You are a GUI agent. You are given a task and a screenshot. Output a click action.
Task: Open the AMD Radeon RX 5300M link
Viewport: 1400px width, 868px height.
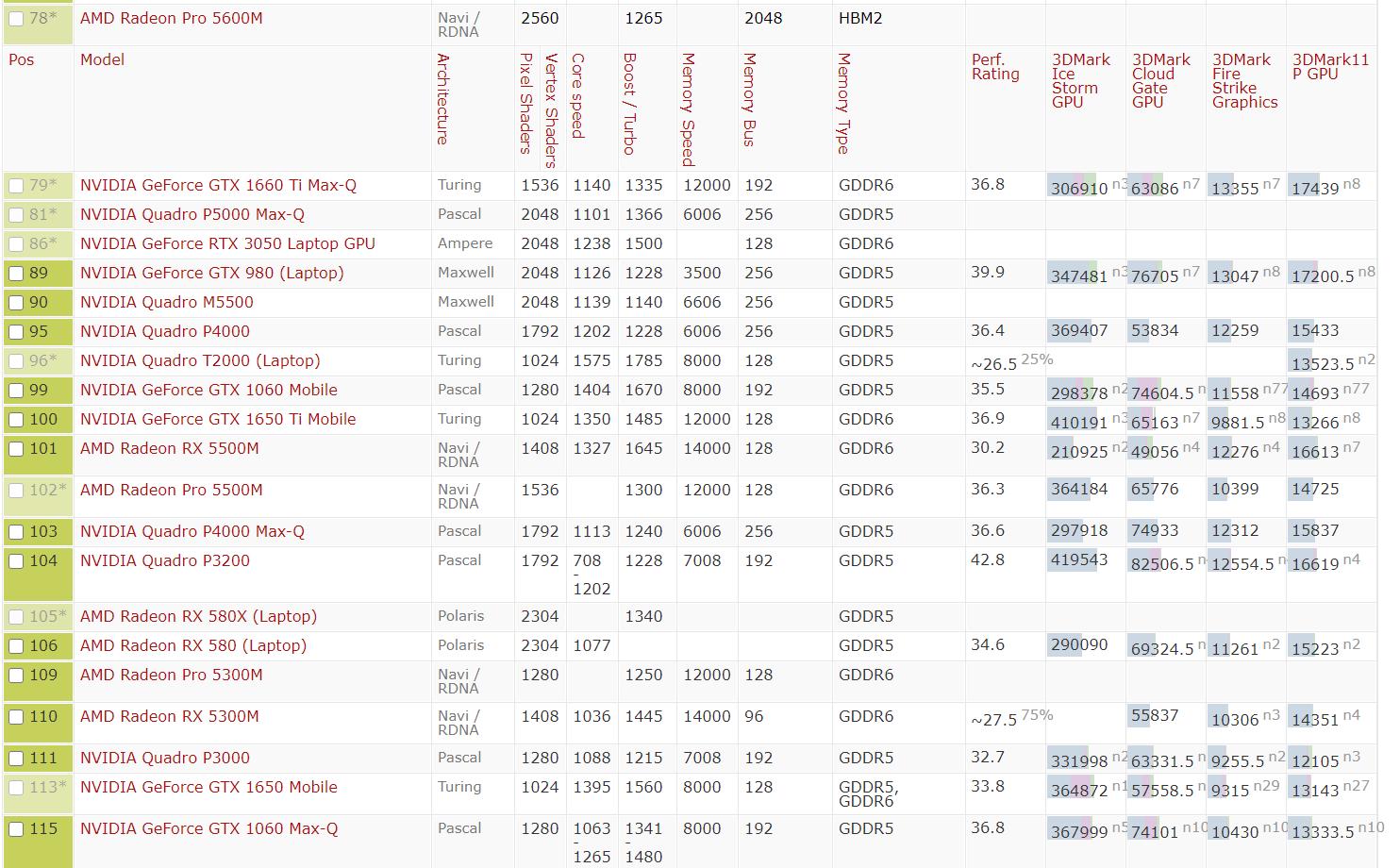(170, 716)
